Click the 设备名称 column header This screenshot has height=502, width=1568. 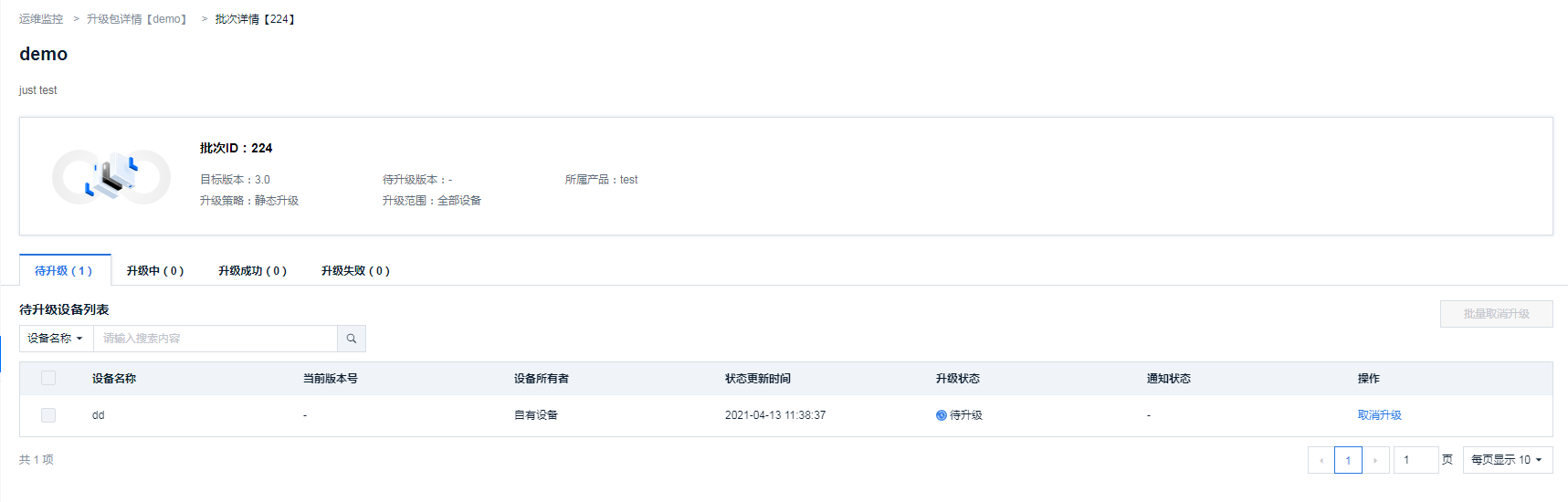[114, 379]
